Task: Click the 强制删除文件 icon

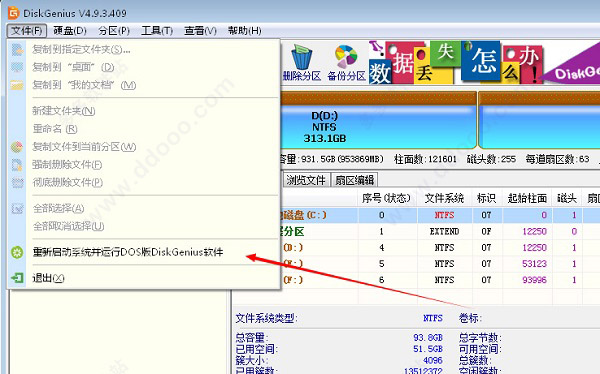Action: (17, 165)
